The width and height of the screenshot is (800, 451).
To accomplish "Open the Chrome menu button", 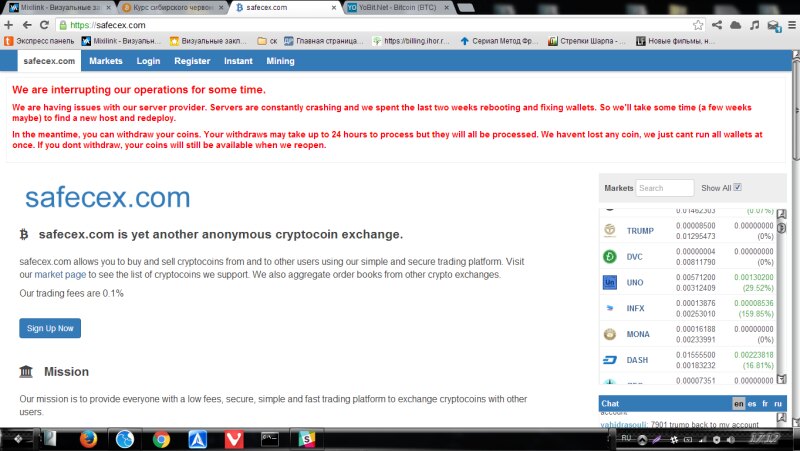I will click(790, 24).
